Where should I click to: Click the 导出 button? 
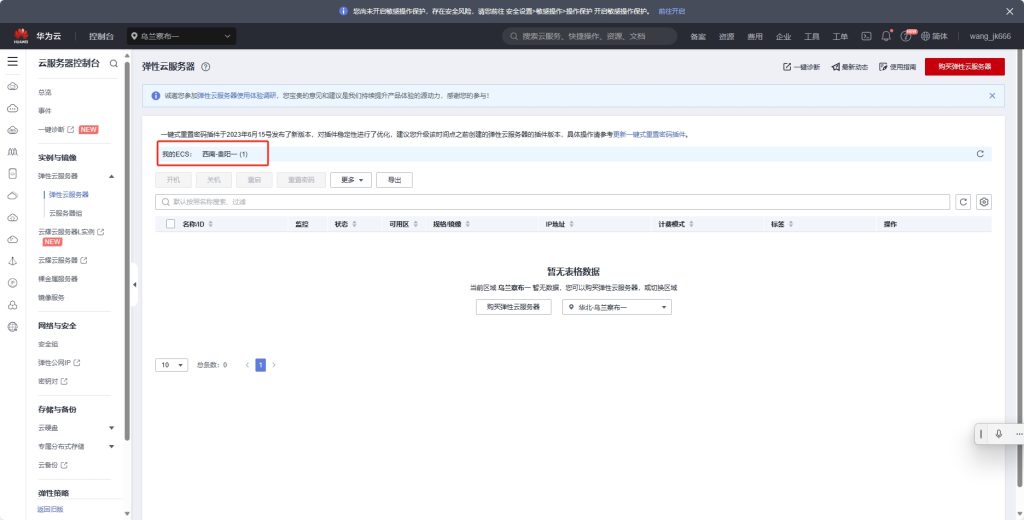394,180
